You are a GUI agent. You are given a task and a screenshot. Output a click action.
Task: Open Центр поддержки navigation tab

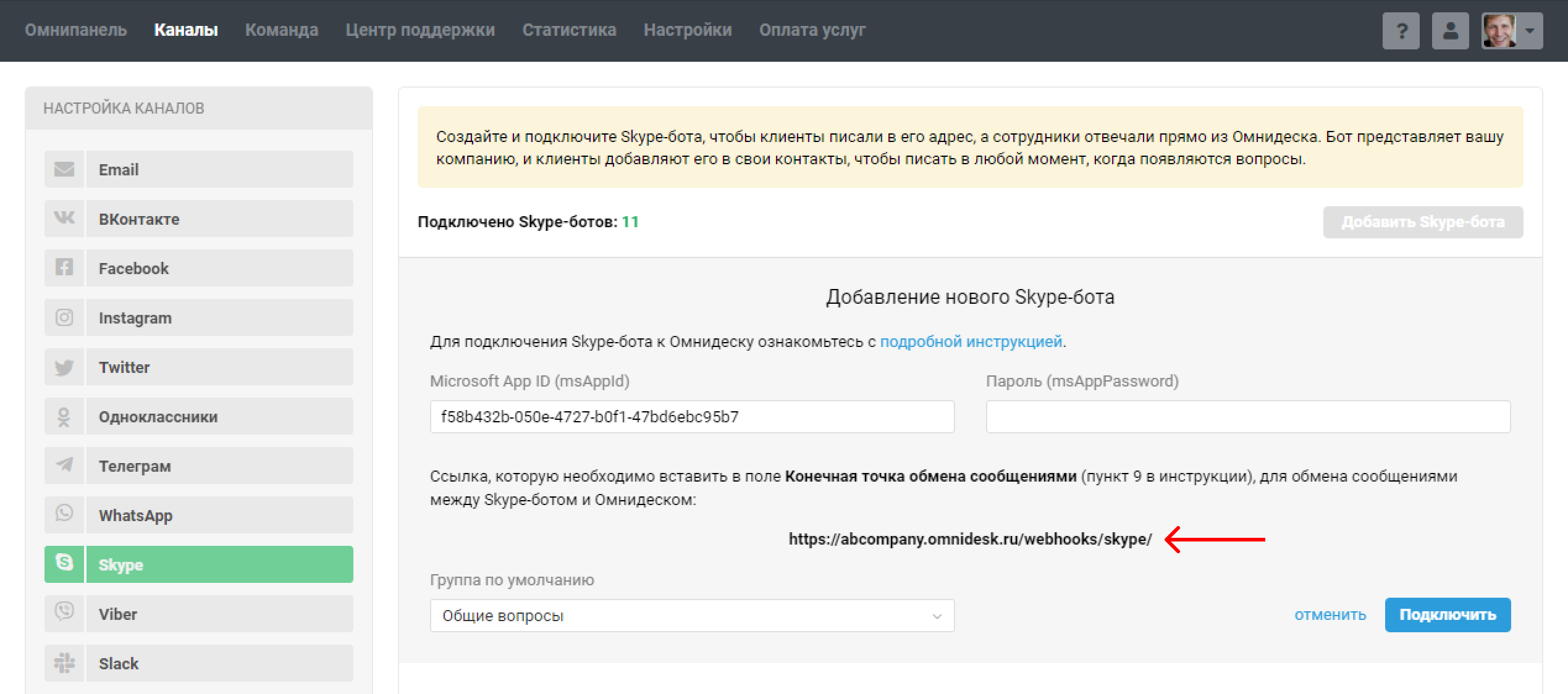tap(420, 30)
